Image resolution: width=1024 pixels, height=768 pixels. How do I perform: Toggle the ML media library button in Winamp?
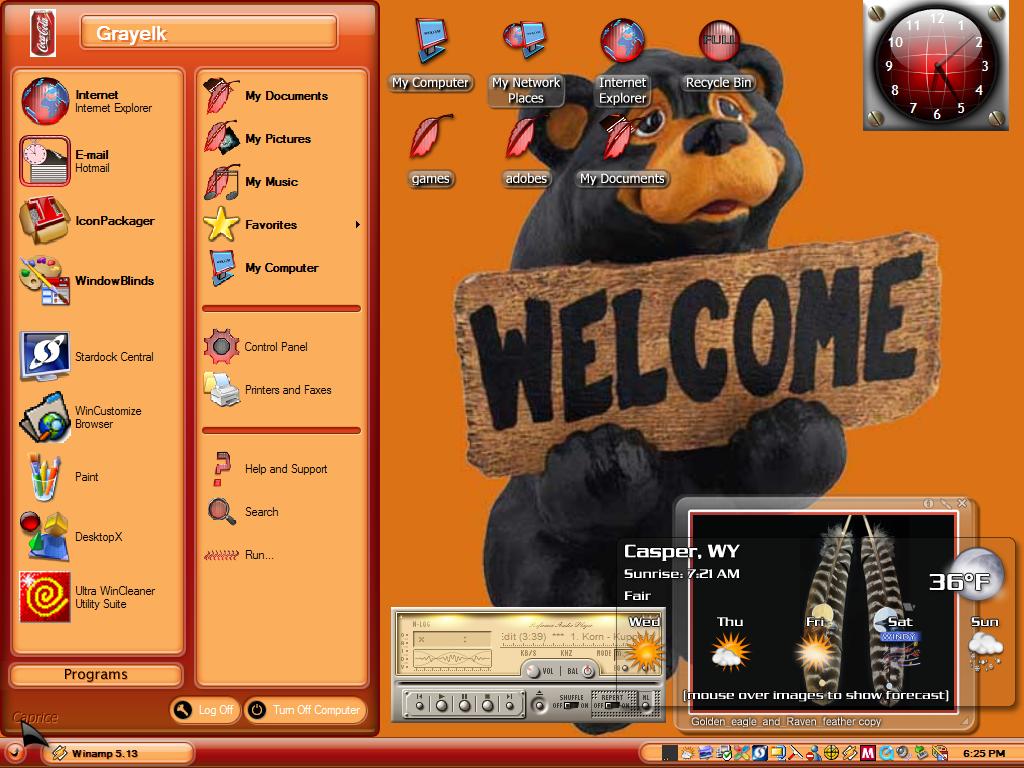pyautogui.click(x=646, y=705)
